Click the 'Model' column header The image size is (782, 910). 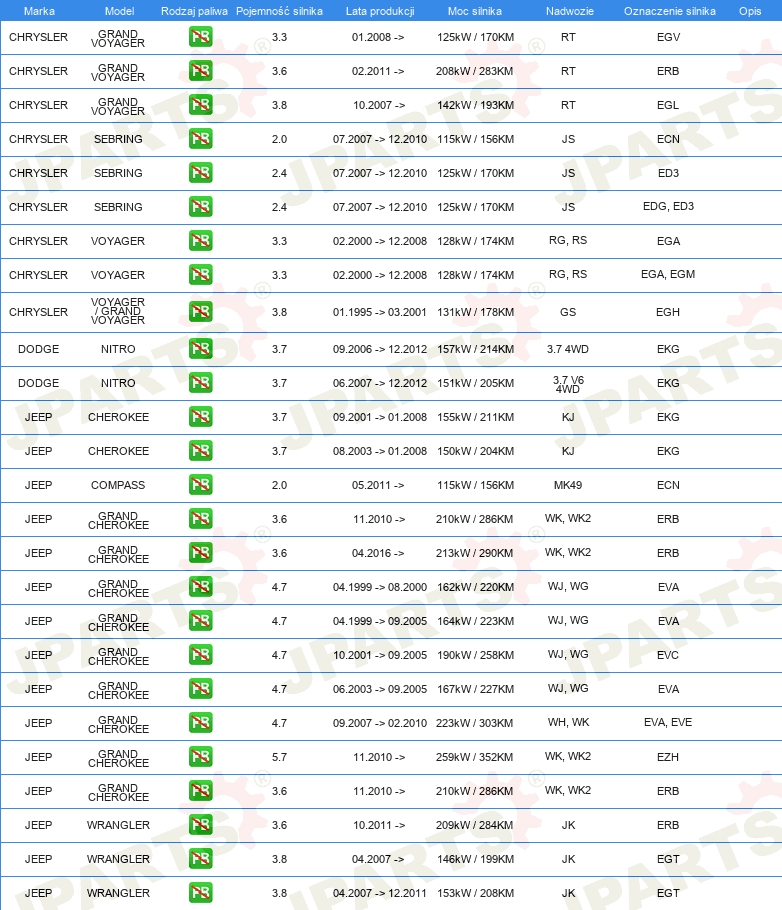(119, 11)
